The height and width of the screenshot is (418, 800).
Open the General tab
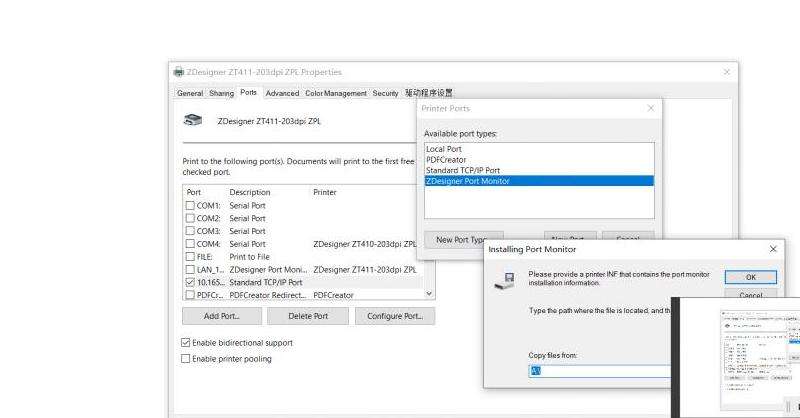(190, 93)
